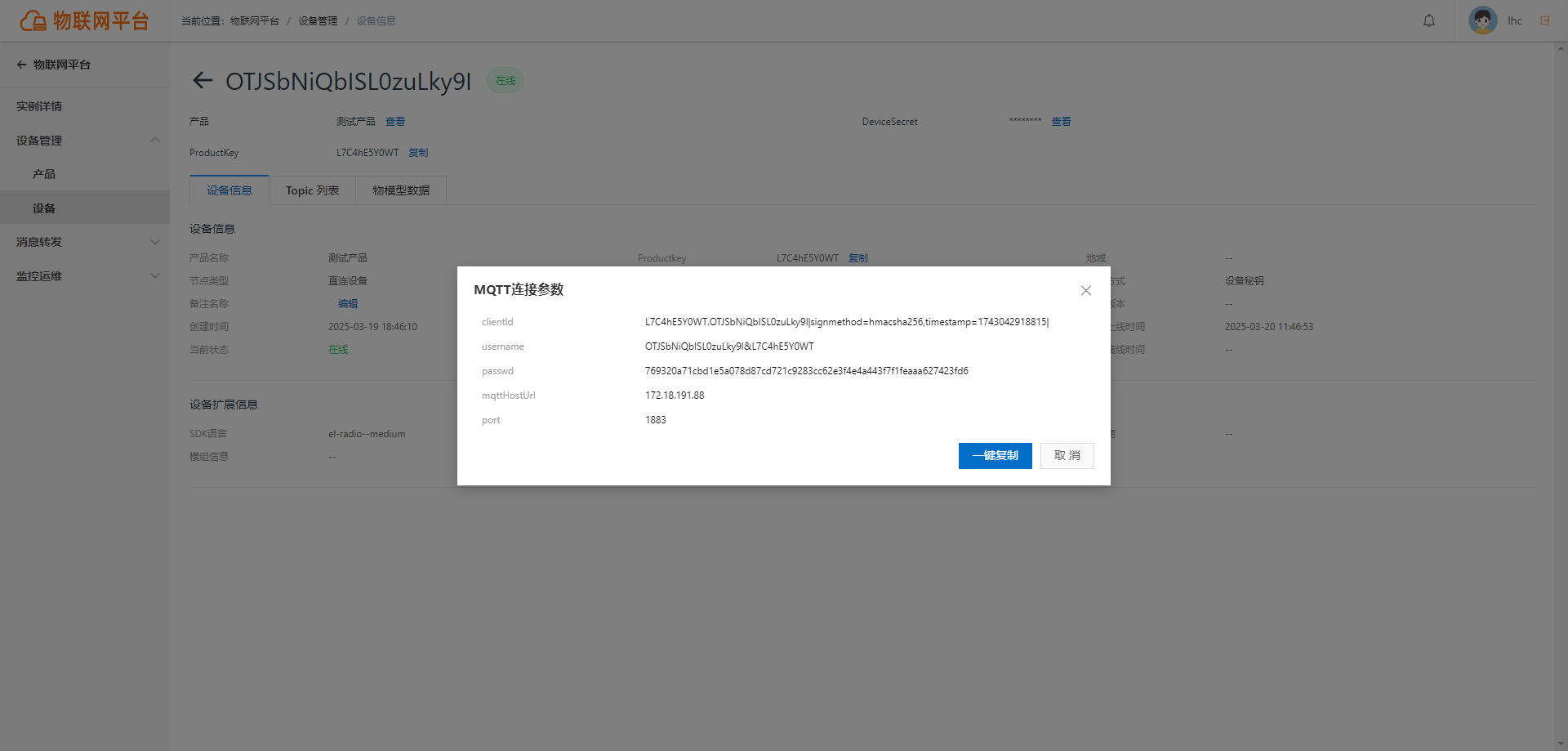Select the username value OTJSbNiQbISL0zuLky9I&L7C4hE5Y0WT

coord(729,346)
